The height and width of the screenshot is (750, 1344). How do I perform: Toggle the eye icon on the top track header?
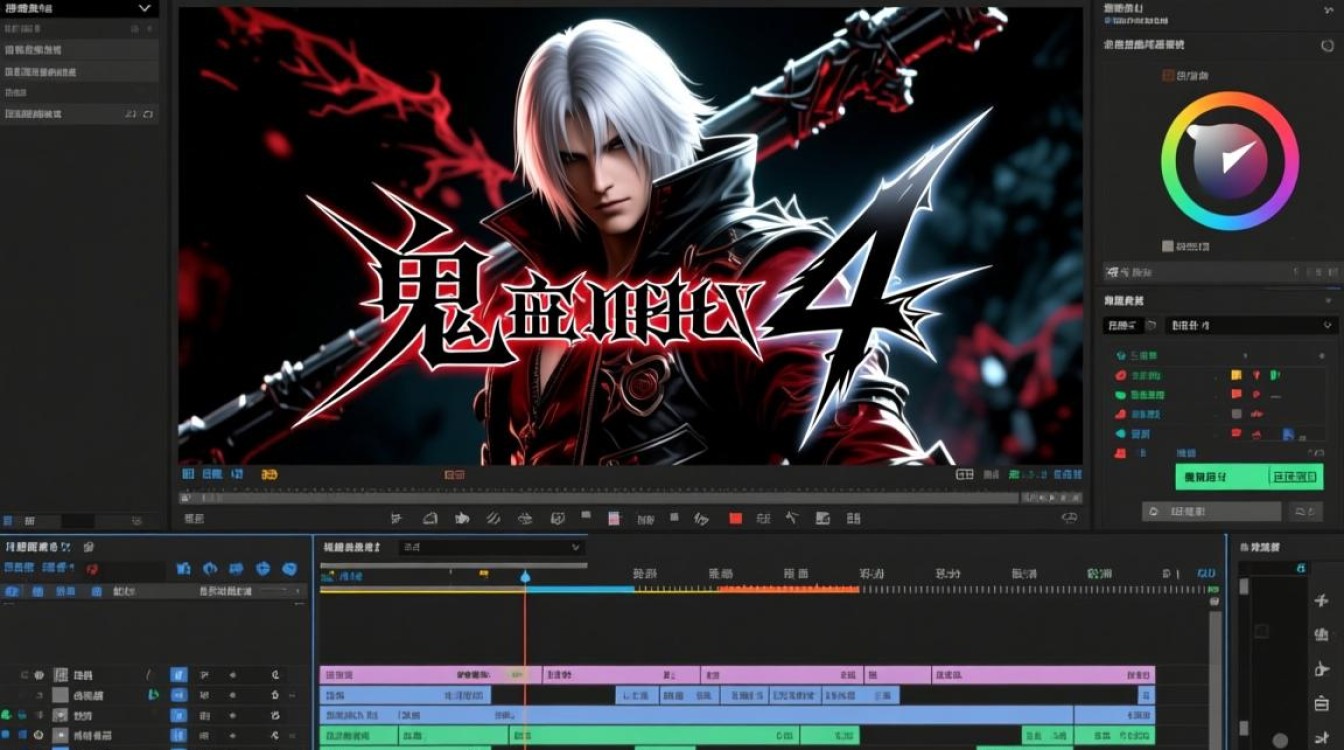point(39,675)
